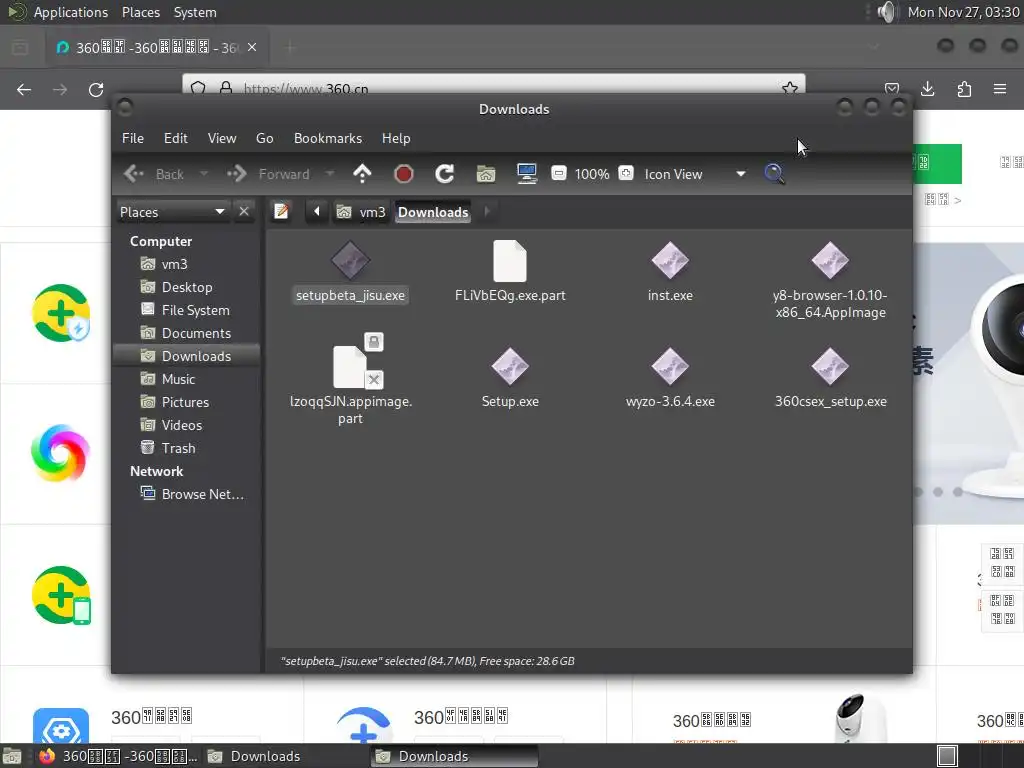Viewport: 1024px width, 768px height.
Task: Open the Applications panel menu
Action: point(71,12)
